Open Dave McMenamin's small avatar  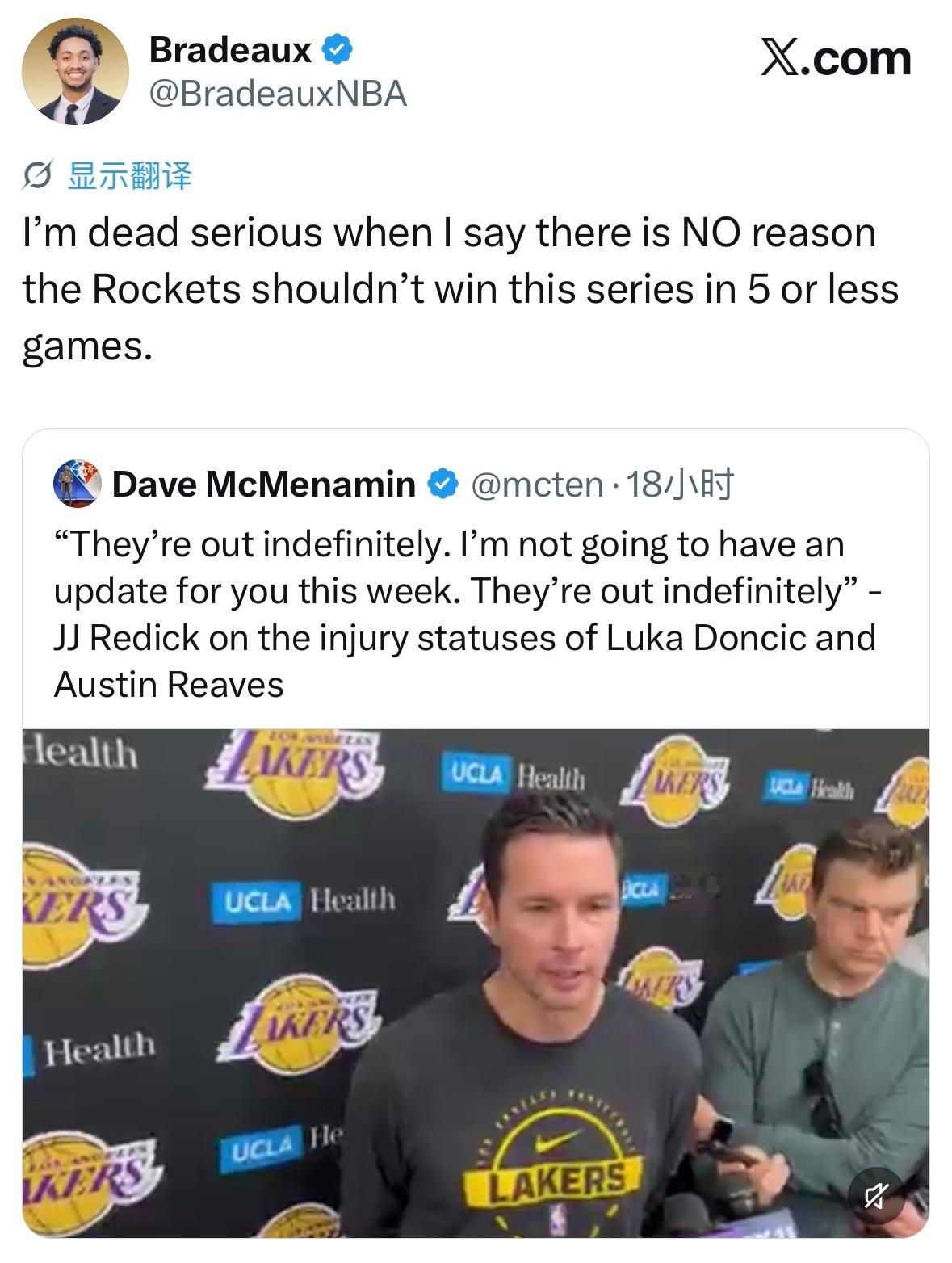(x=77, y=484)
